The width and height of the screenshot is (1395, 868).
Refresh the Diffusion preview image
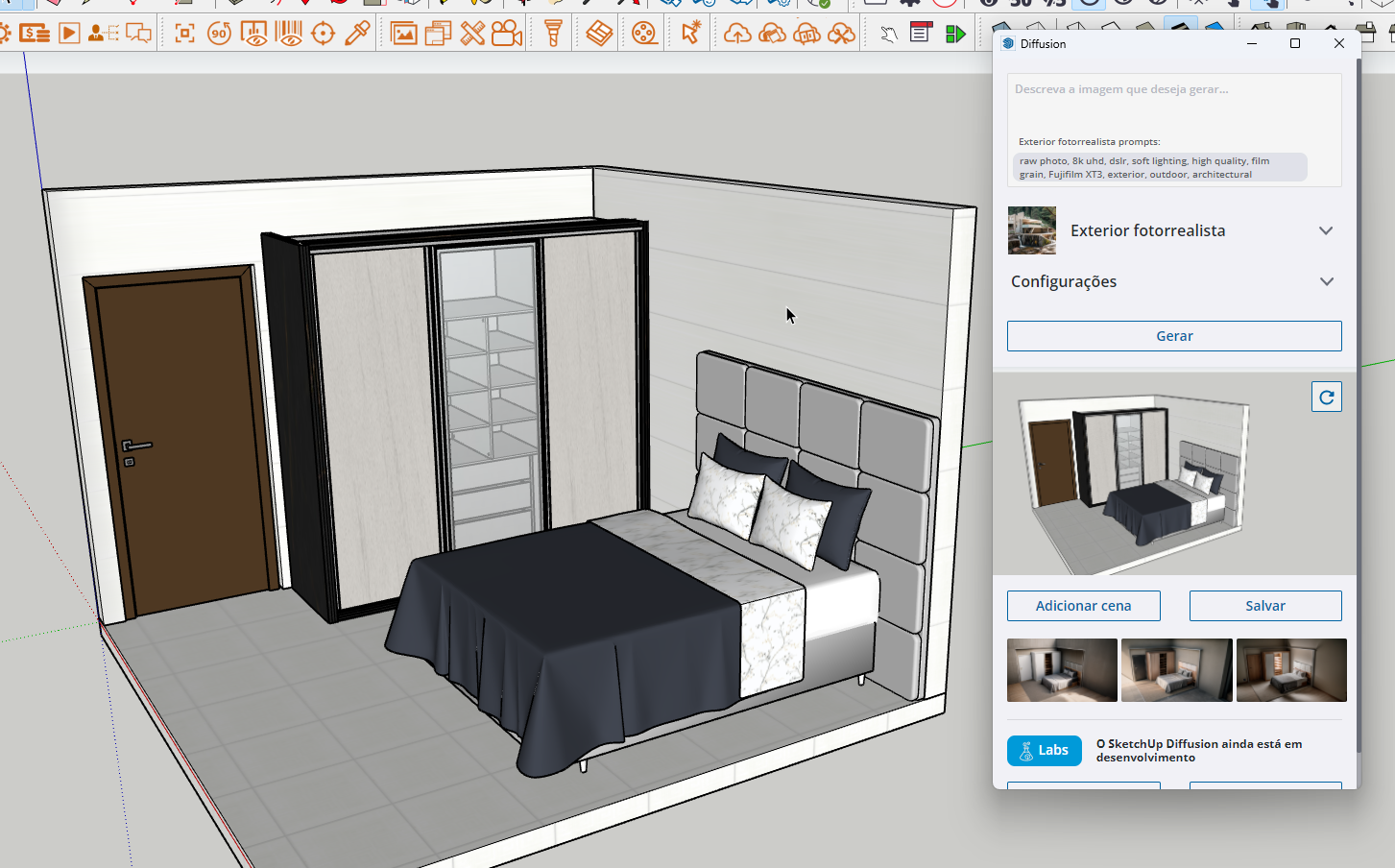tap(1326, 397)
